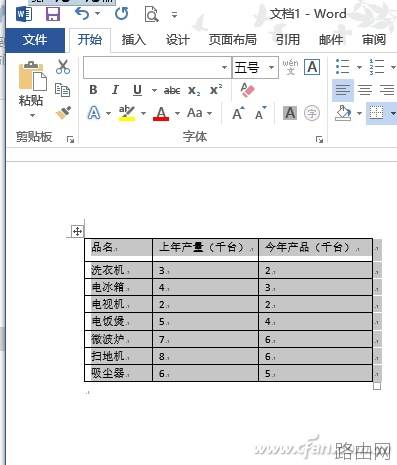Activate the Format Painter brush
Screen dimensions: 397x465
click(63, 113)
